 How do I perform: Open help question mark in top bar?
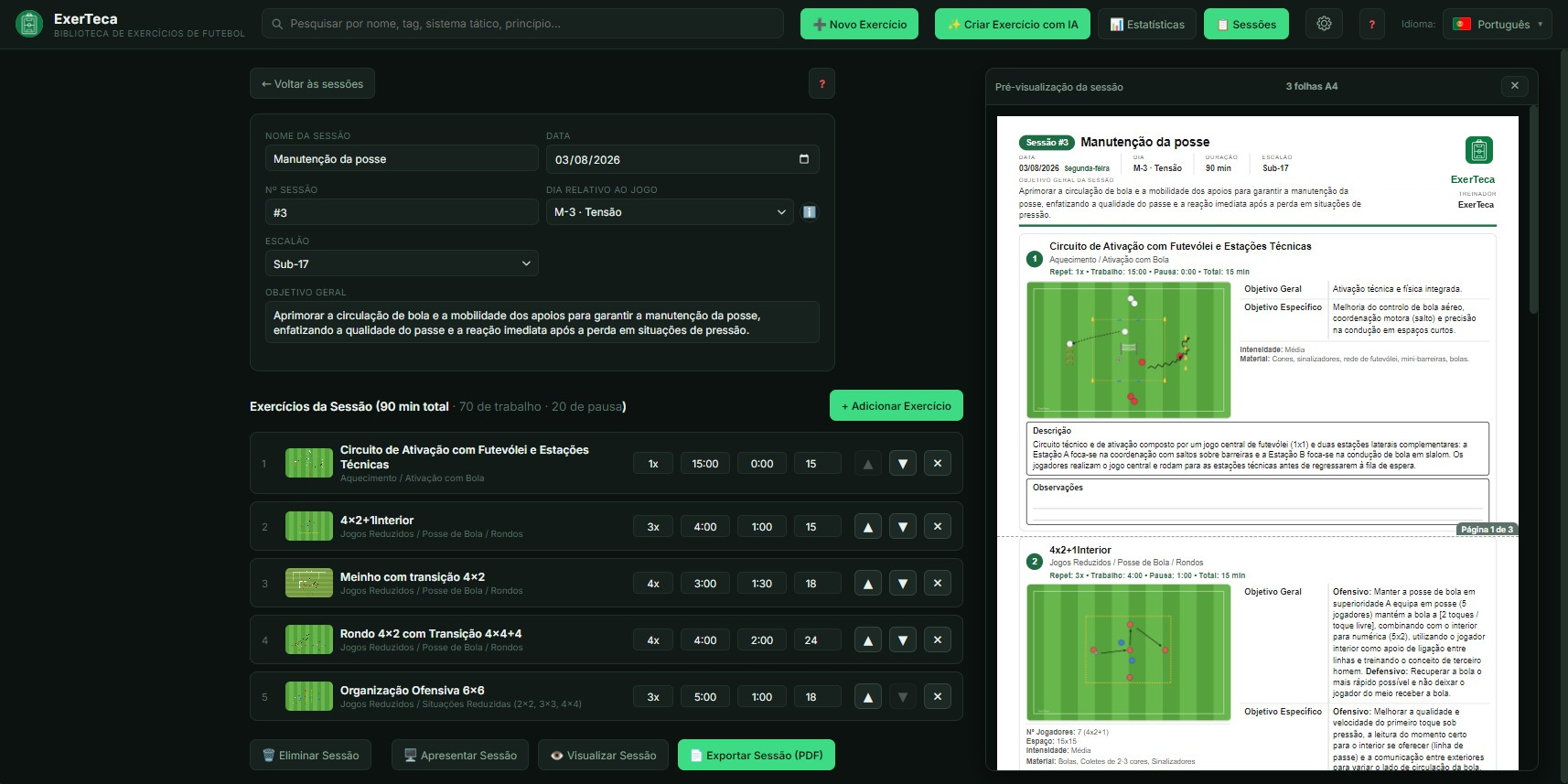pyautogui.click(x=1371, y=24)
